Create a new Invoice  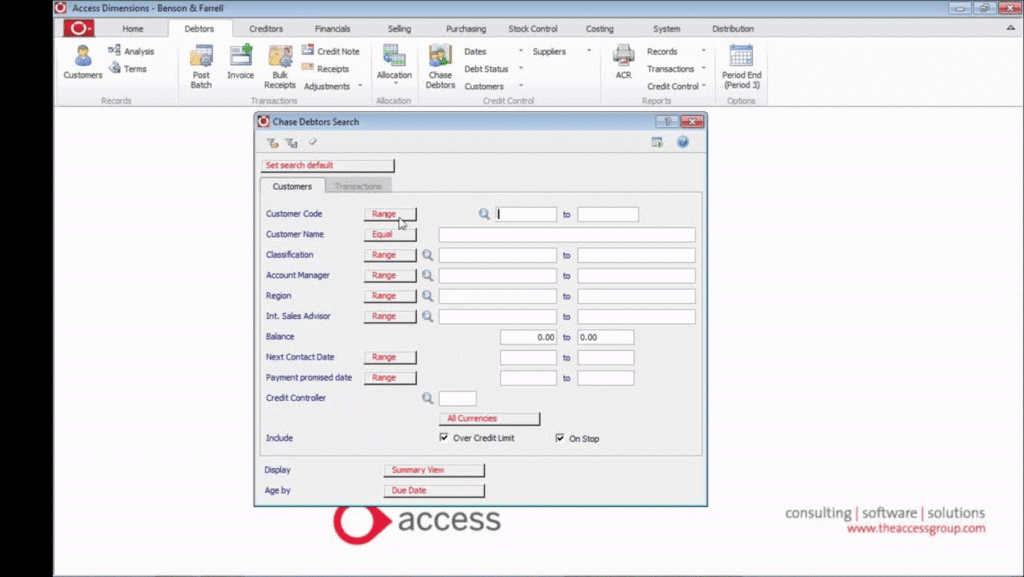pos(240,62)
